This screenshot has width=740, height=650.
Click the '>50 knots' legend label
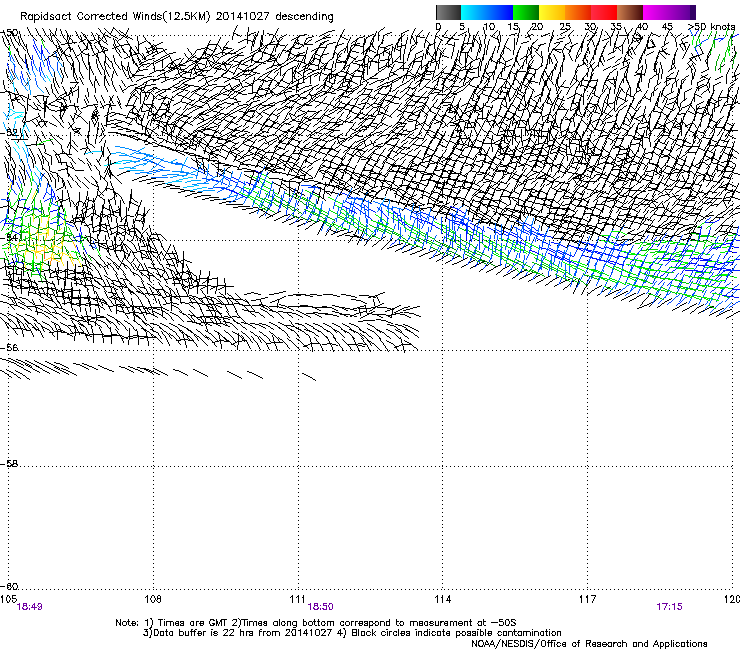tap(711, 26)
